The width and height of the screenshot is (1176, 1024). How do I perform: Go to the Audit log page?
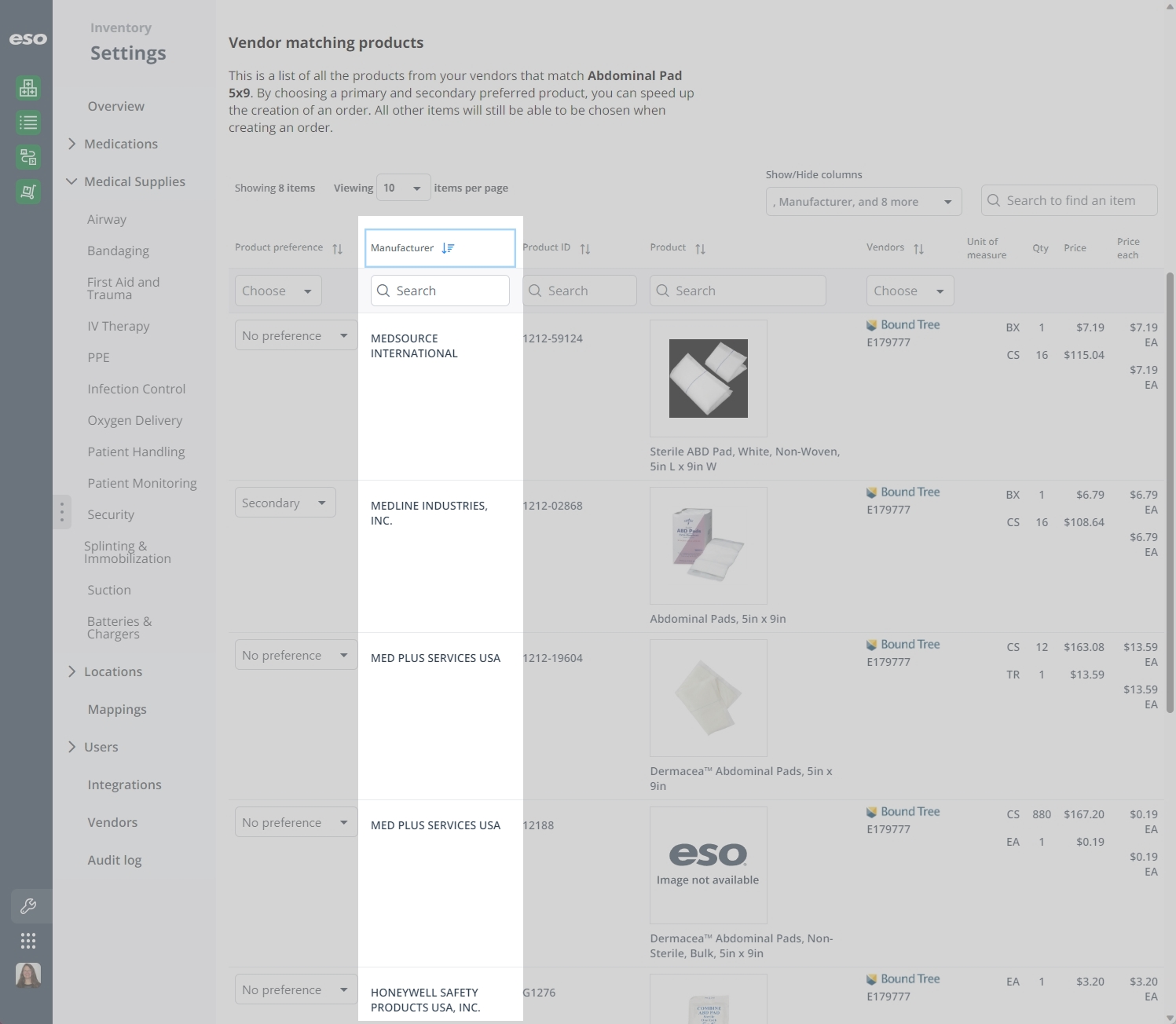tap(115, 860)
